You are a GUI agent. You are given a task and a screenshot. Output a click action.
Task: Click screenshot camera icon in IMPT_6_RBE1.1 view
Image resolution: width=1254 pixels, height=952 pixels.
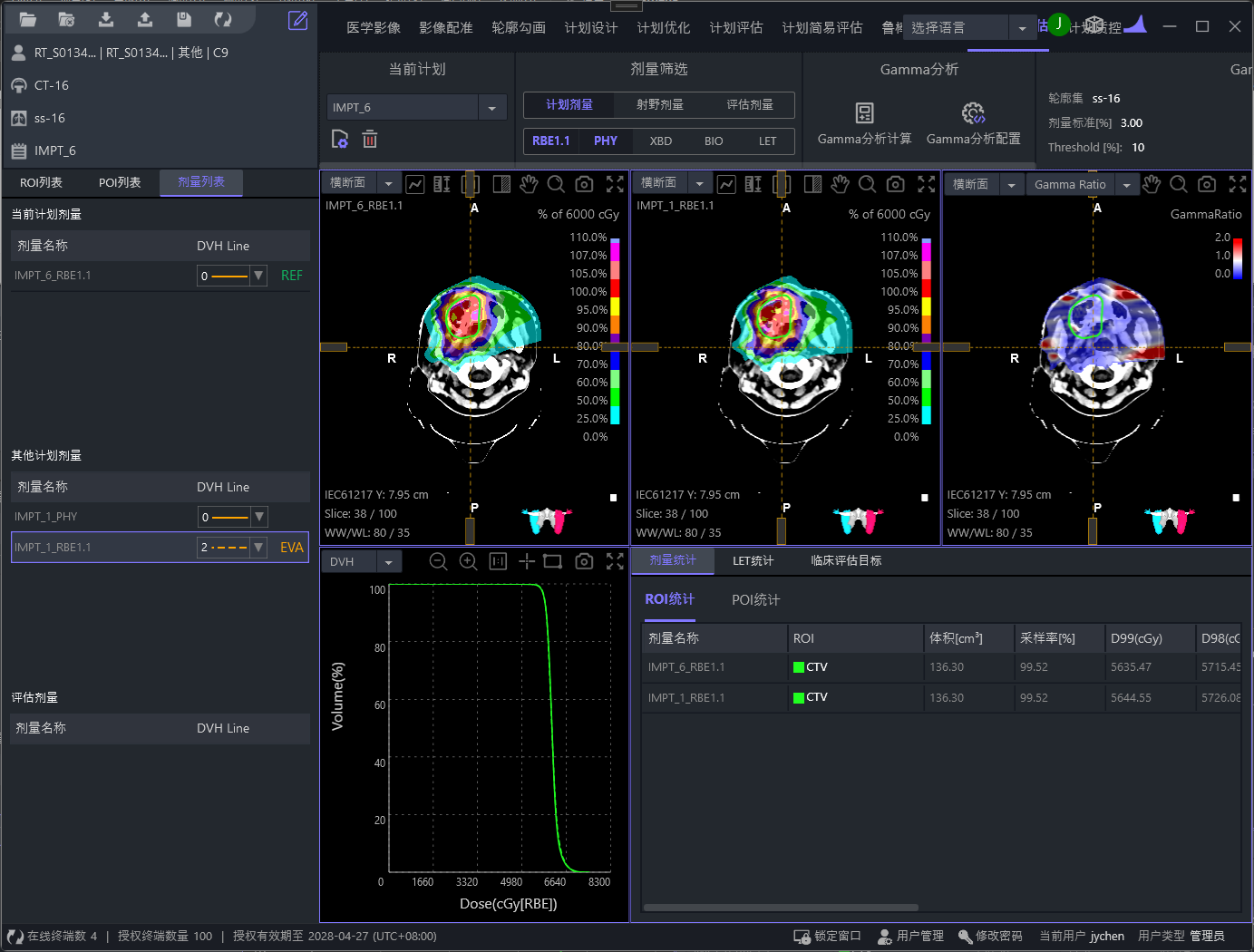click(585, 184)
